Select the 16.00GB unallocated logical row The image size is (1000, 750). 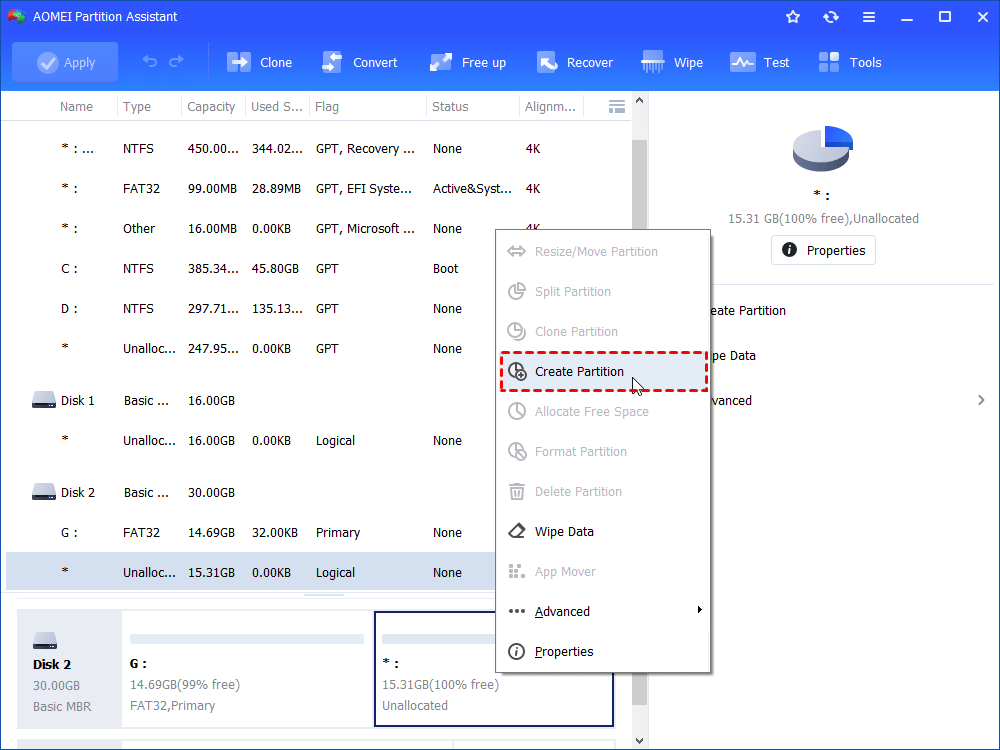251,440
